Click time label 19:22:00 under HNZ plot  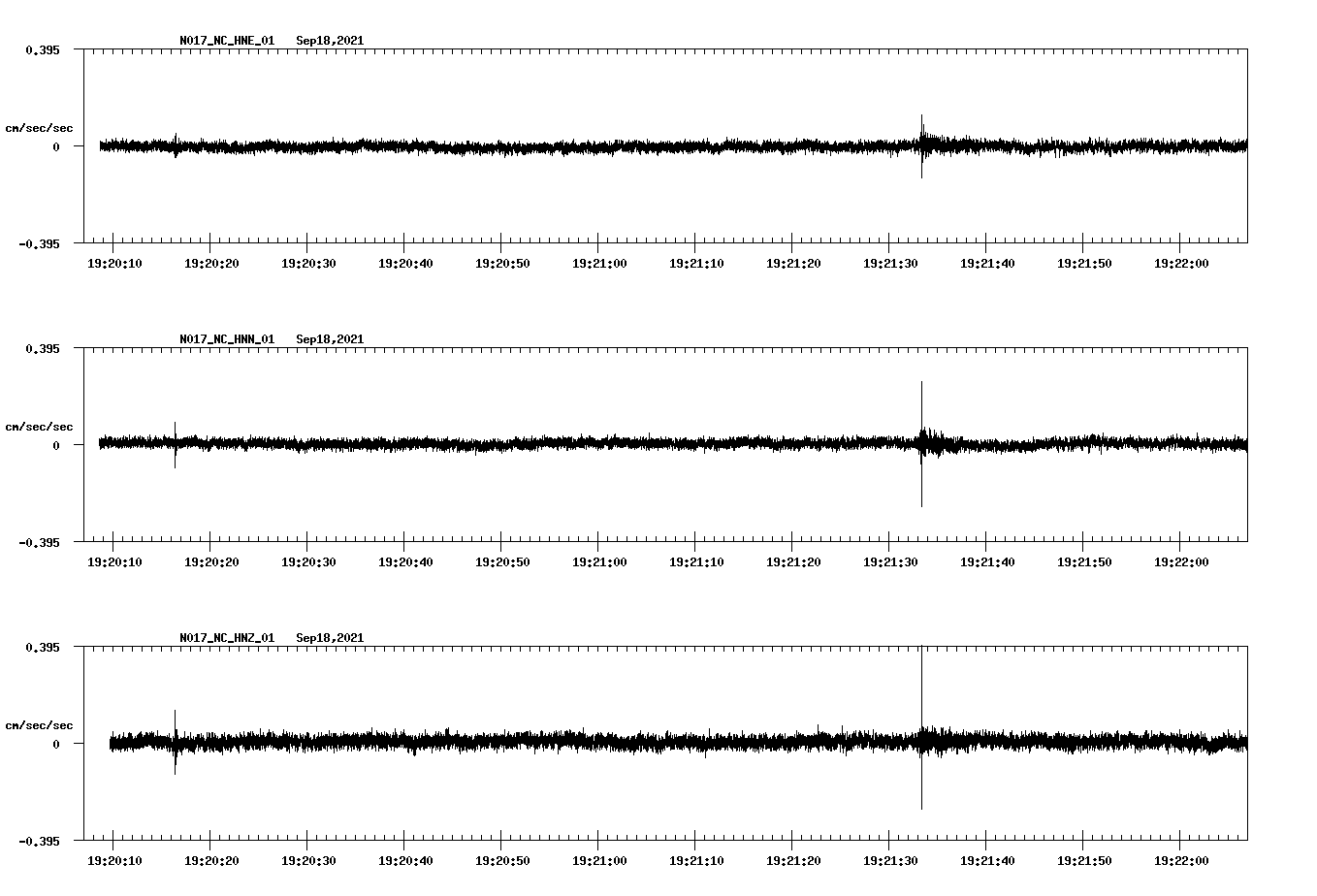pos(1181,861)
